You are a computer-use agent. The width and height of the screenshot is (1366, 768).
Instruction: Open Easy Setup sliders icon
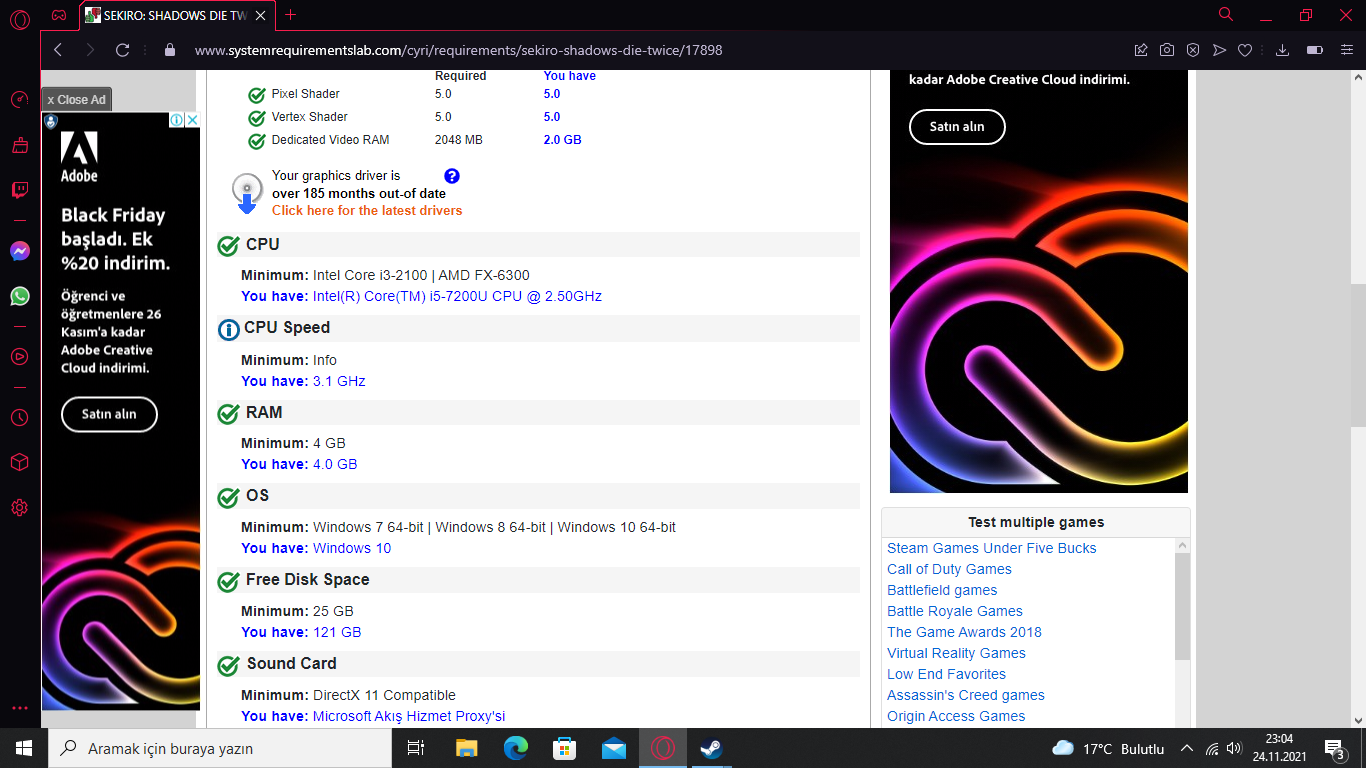coord(1345,50)
